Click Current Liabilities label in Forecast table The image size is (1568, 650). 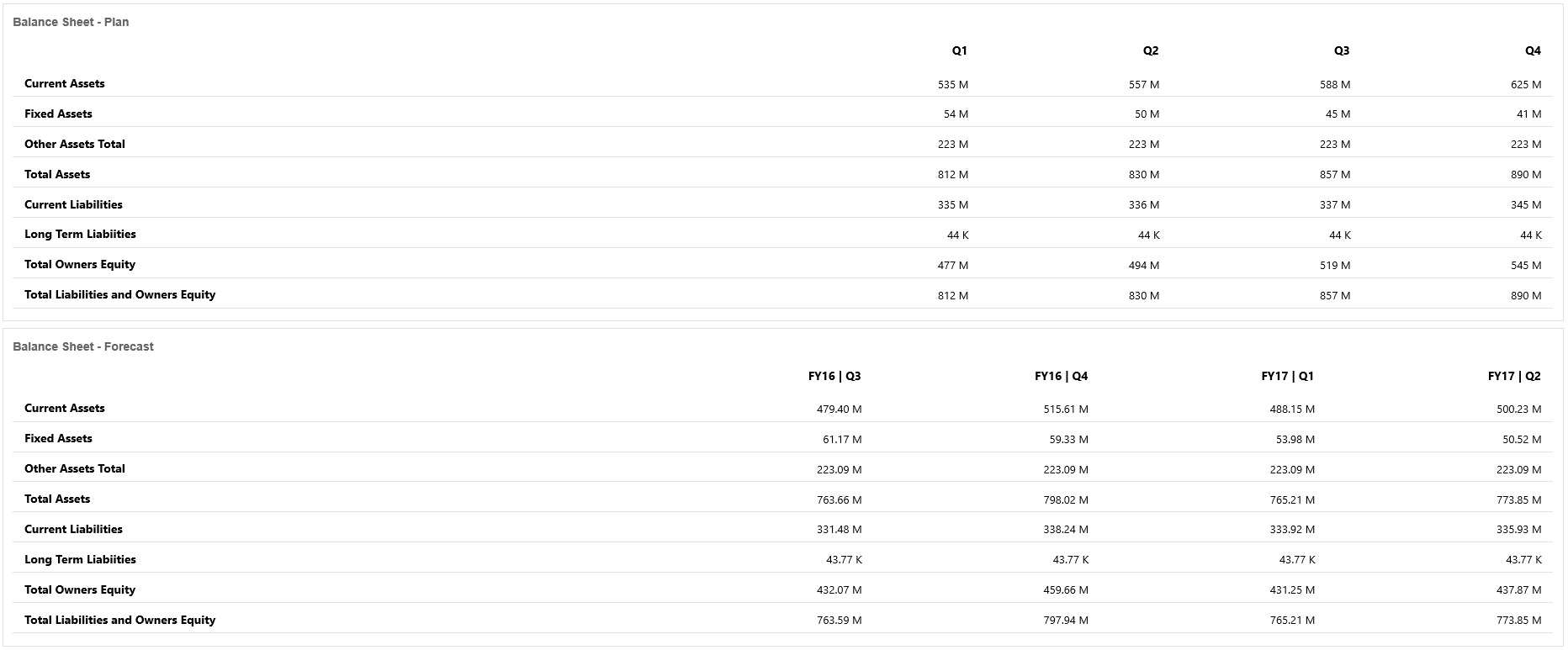73,529
